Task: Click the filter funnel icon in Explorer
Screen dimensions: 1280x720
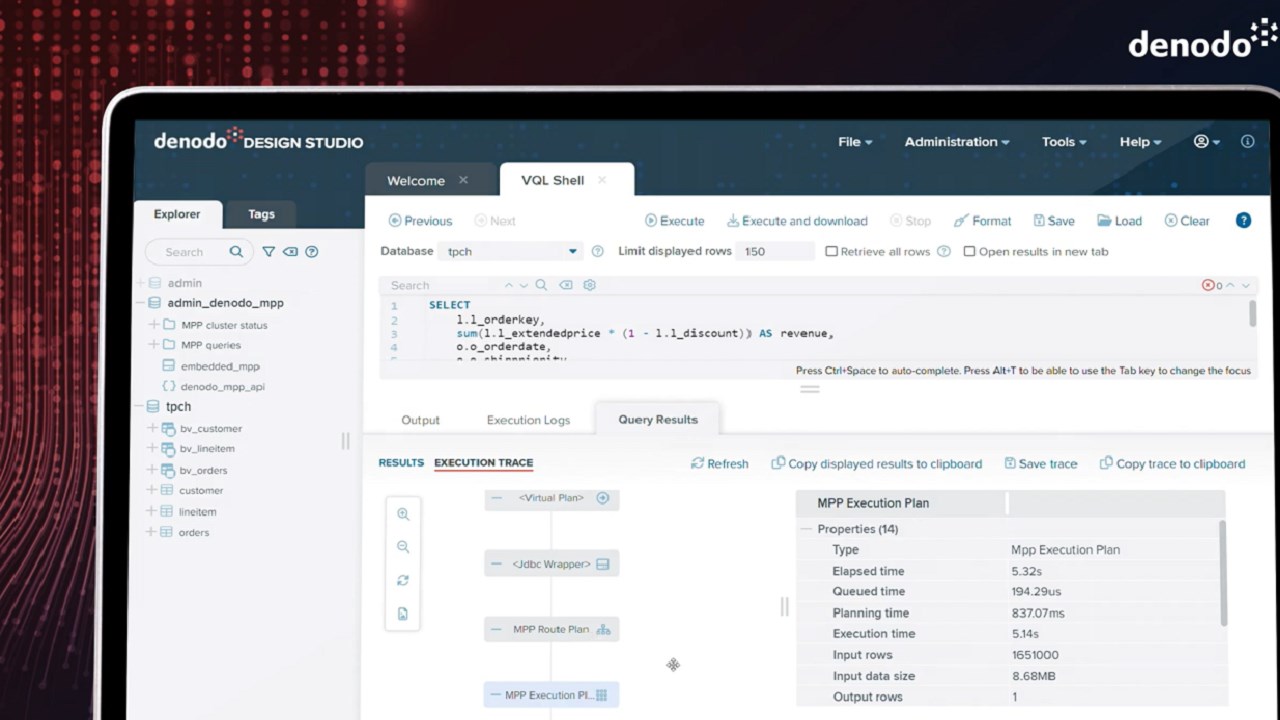Action: click(x=269, y=252)
